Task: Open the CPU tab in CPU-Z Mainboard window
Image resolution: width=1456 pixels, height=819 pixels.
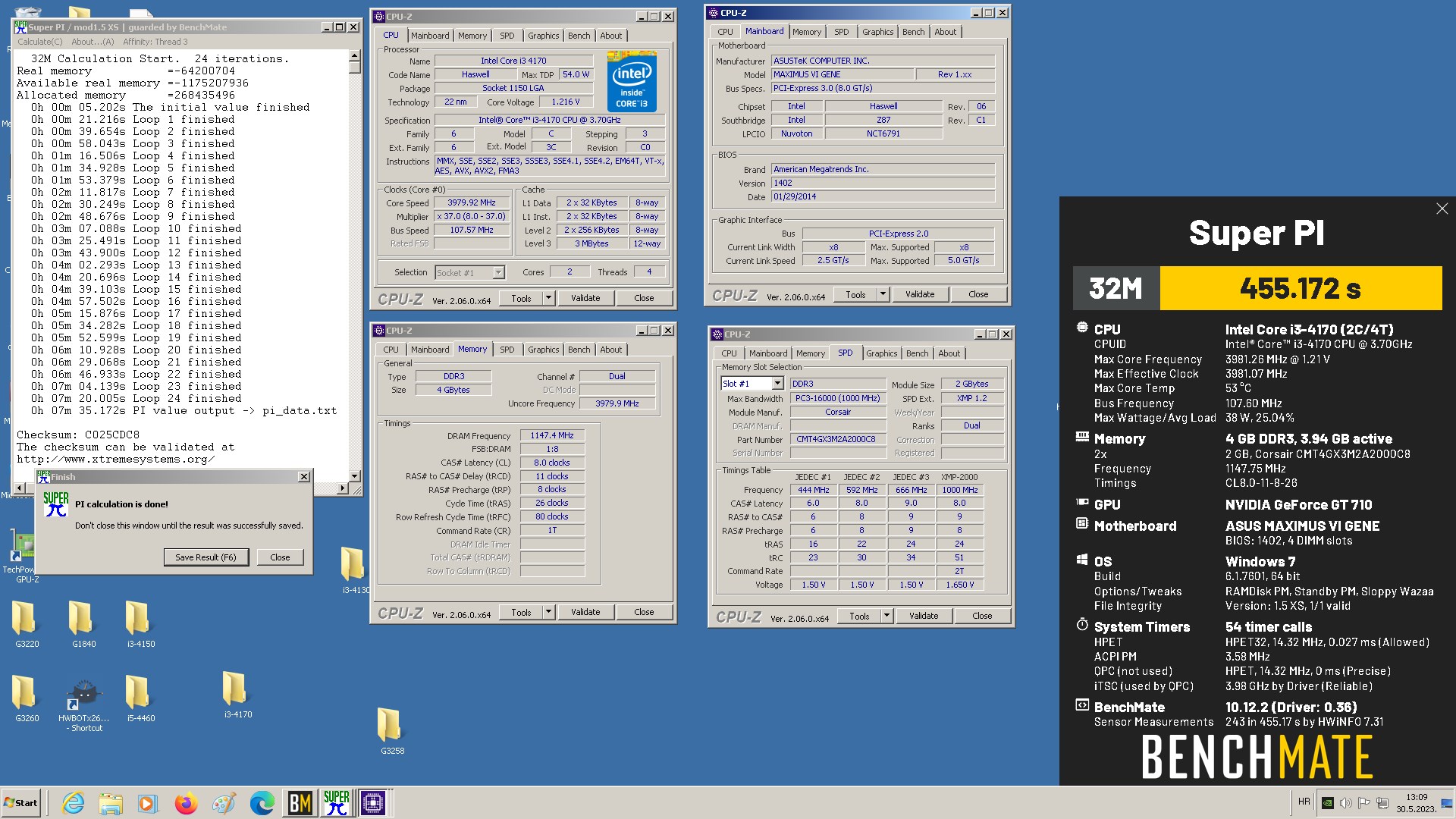Action: coord(725,32)
